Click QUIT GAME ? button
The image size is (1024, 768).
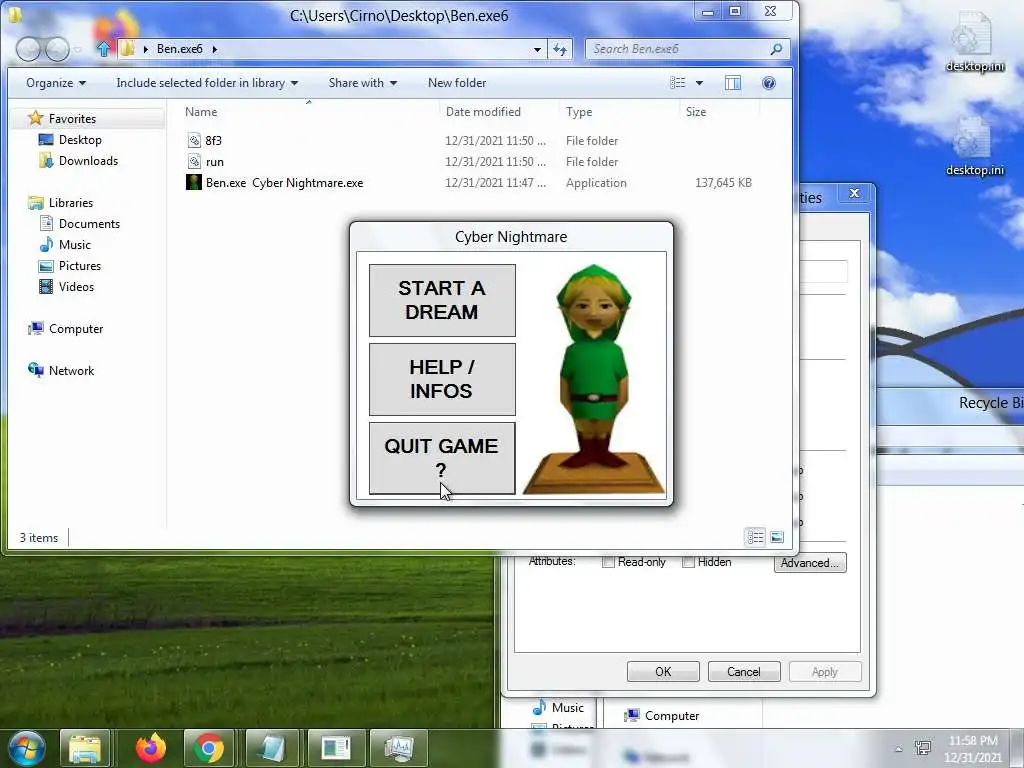(442, 458)
